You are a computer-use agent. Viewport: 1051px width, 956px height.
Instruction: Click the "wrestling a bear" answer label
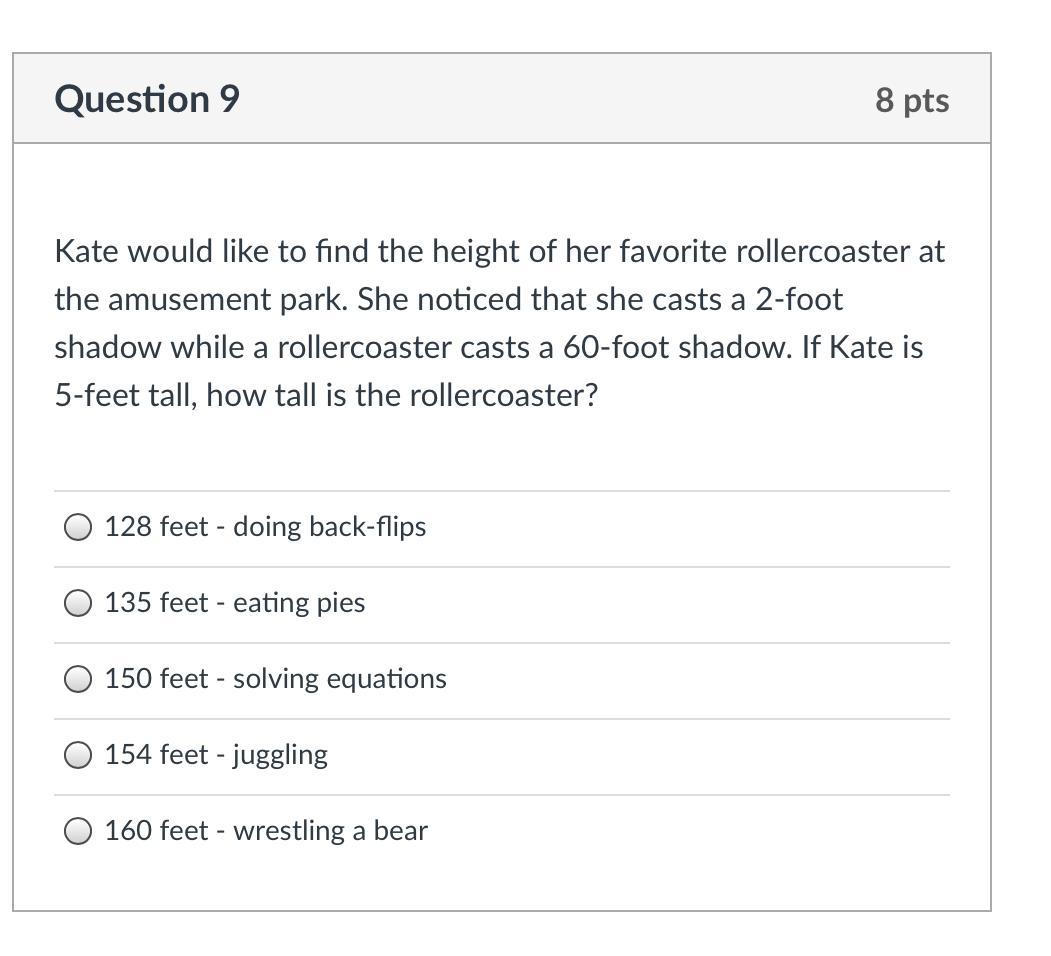(330, 831)
